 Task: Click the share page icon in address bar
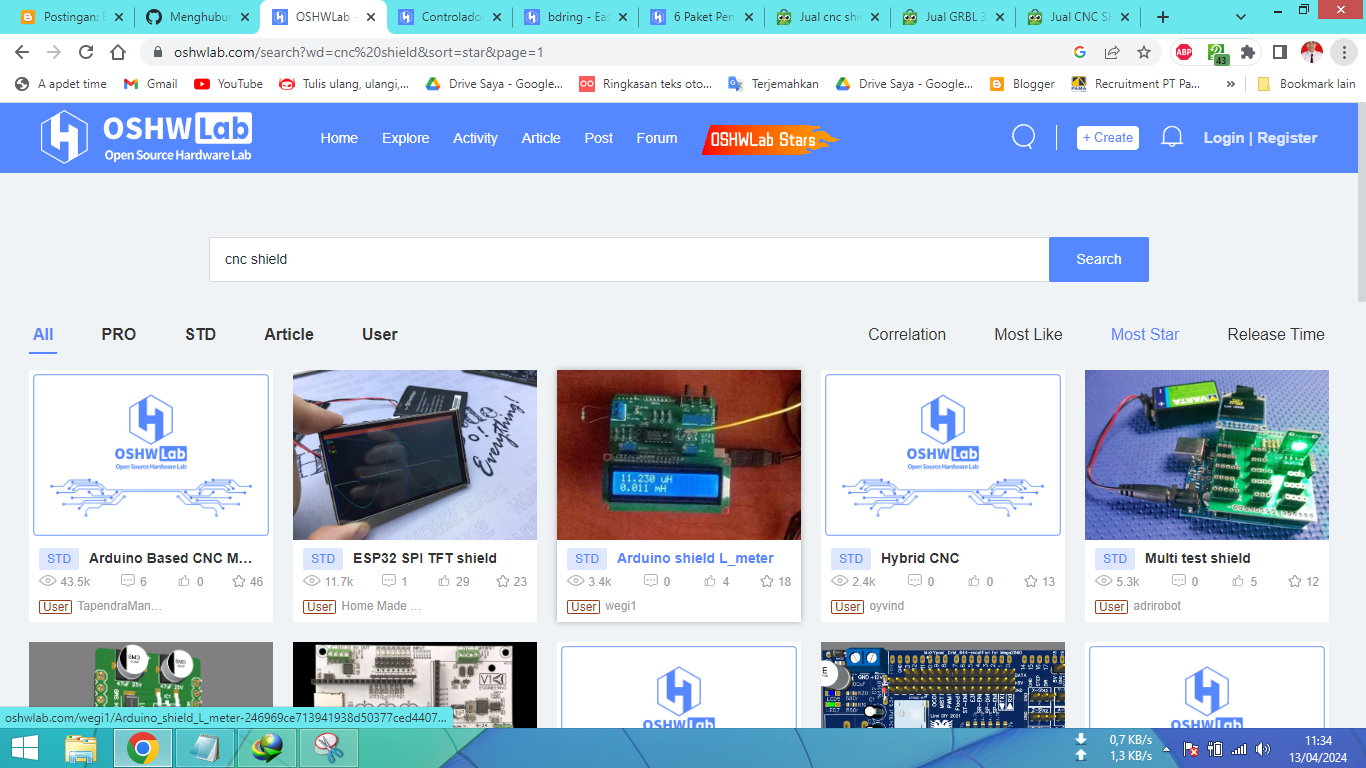point(1112,52)
